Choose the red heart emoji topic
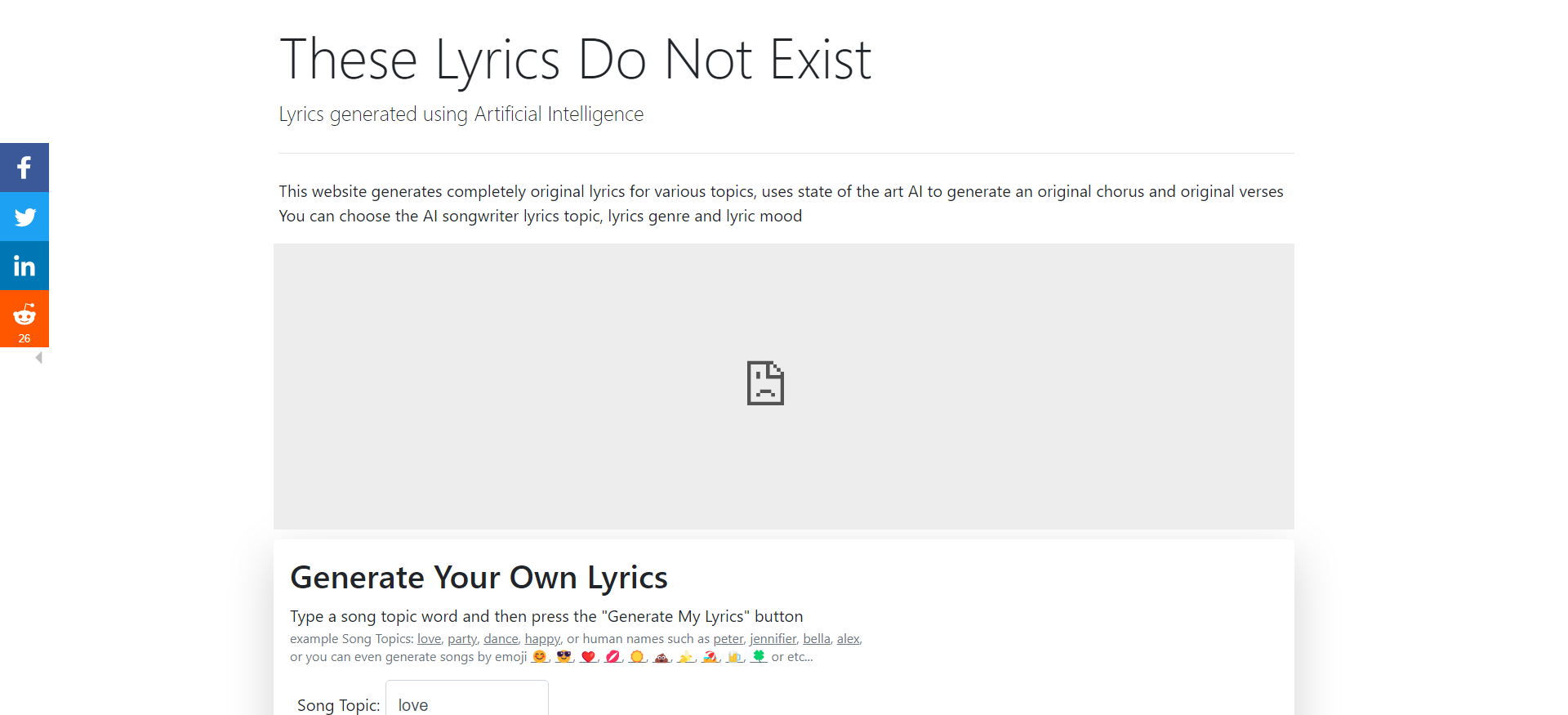 coord(588,656)
